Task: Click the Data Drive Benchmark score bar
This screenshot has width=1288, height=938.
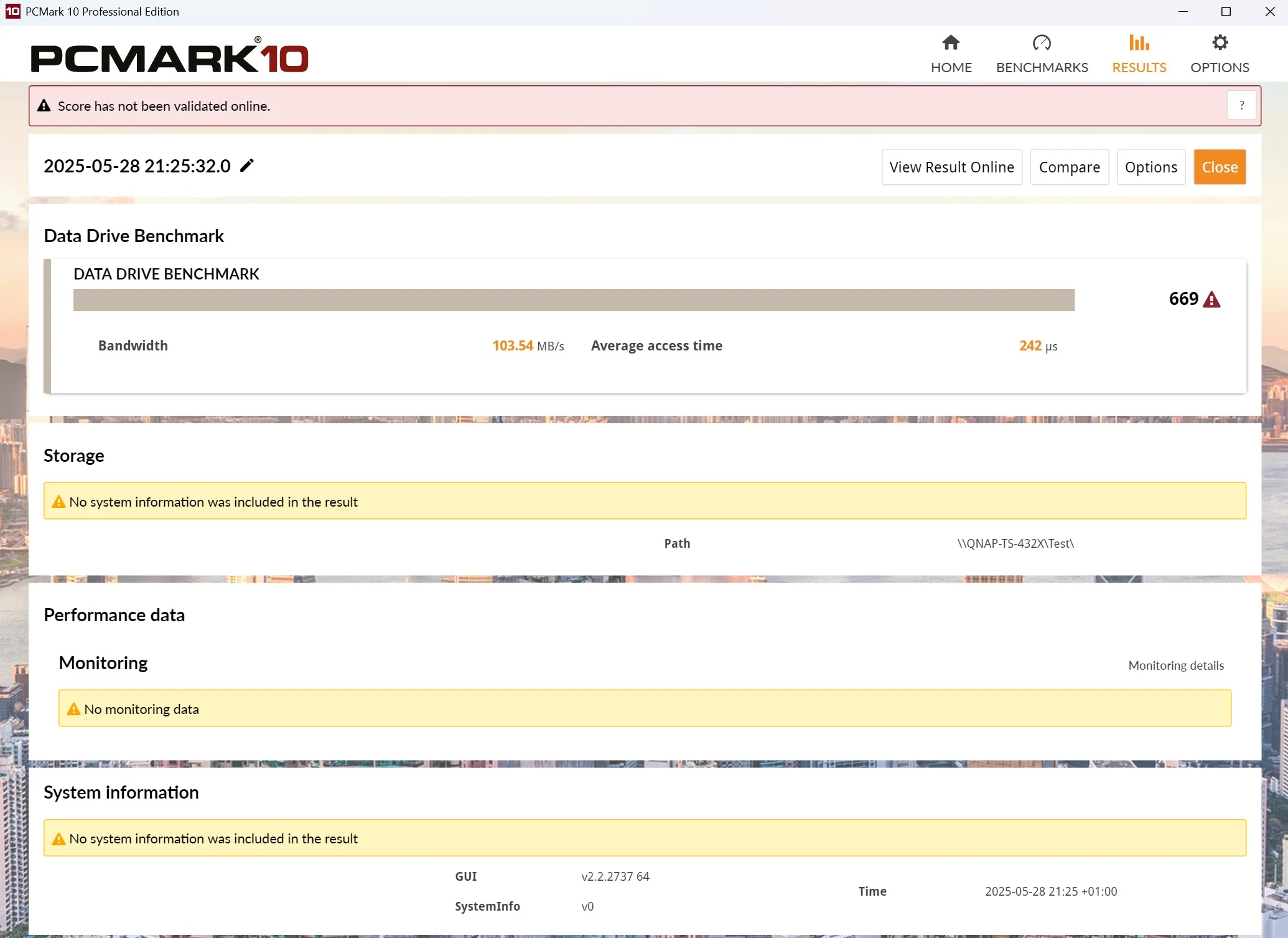Action: pyautogui.click(x=574, y=299)
